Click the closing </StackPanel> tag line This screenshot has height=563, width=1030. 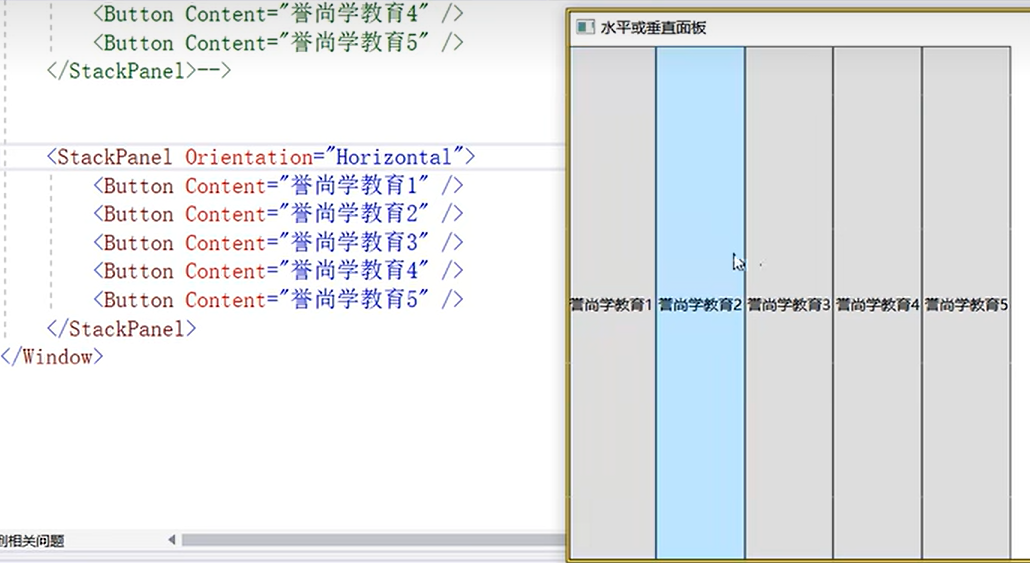coord(122,328)
